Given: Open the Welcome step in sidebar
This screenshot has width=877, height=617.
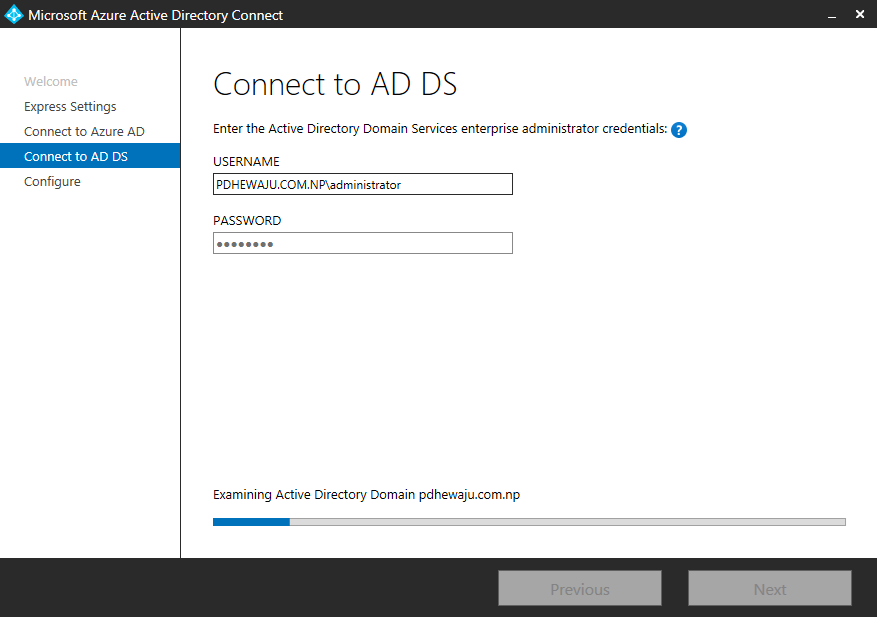Looking at the screenshot, I should coord(51,82).
